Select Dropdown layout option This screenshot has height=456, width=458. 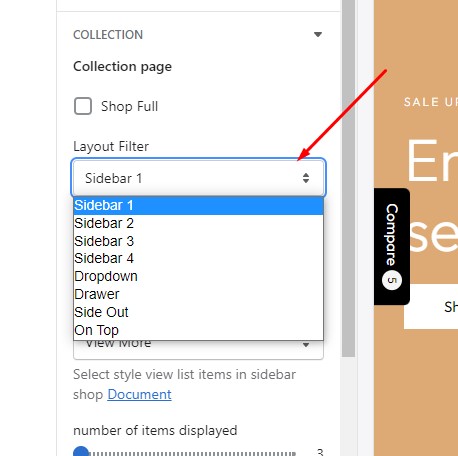[x=198, y=276]
